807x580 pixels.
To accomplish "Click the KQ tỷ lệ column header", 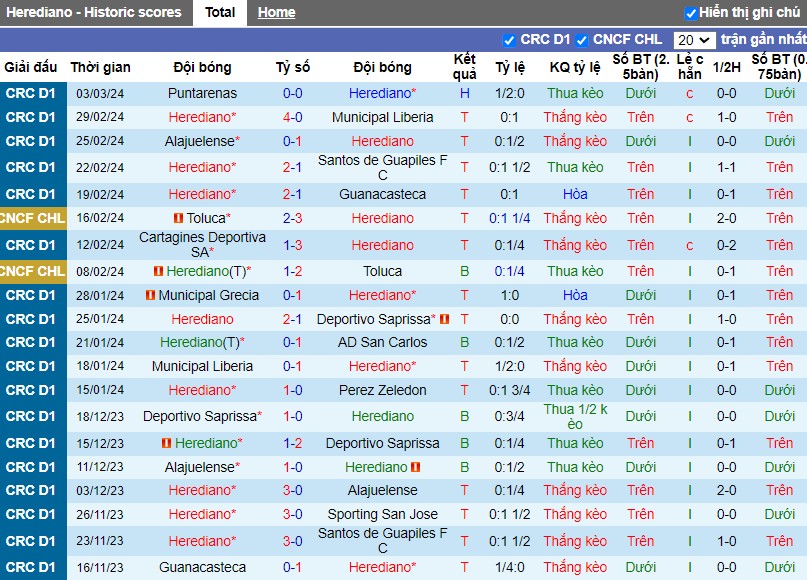I will tap(575, 67).
